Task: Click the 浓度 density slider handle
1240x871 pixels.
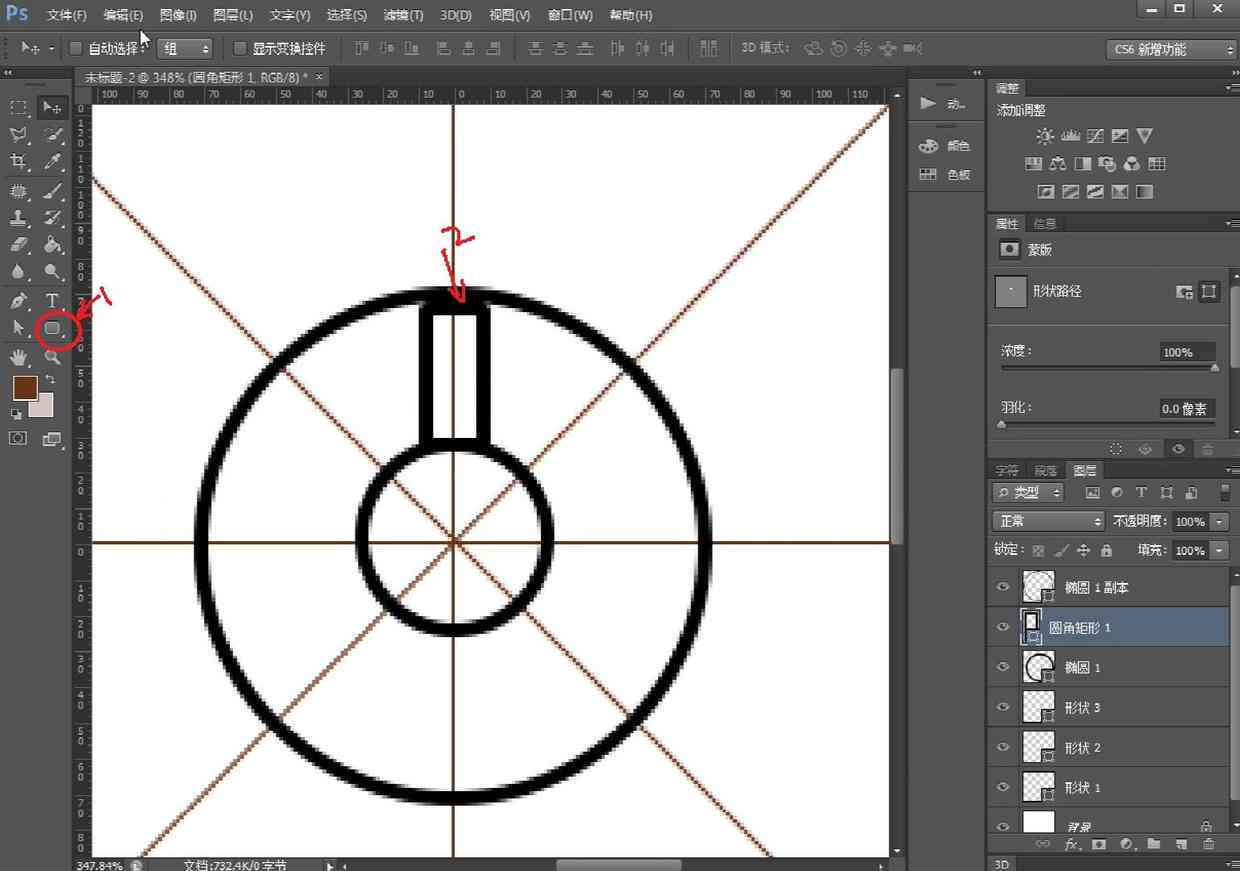Action: click(x=1215, y=368)
